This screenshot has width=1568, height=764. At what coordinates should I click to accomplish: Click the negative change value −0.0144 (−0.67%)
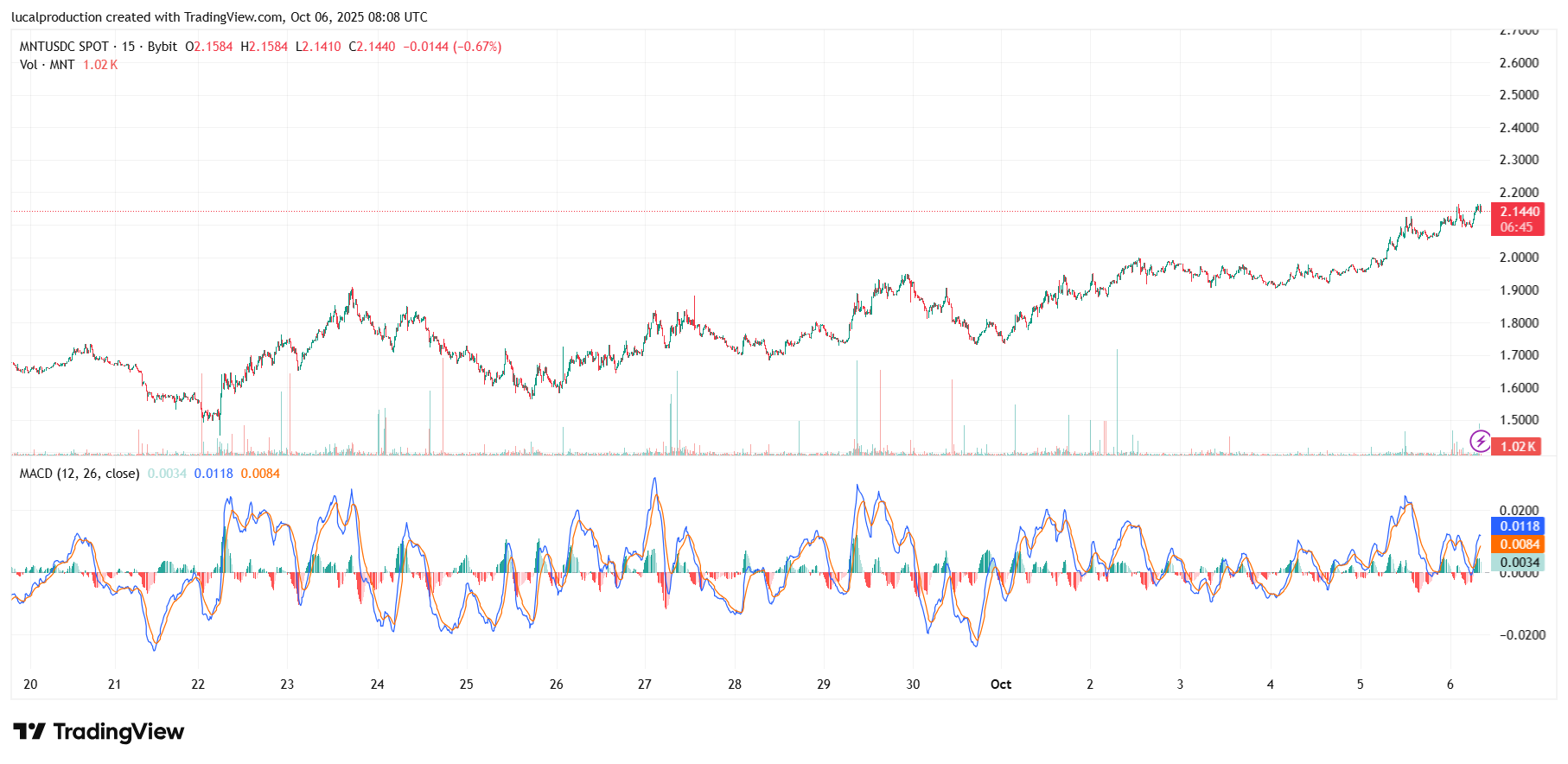coord(452,47)
